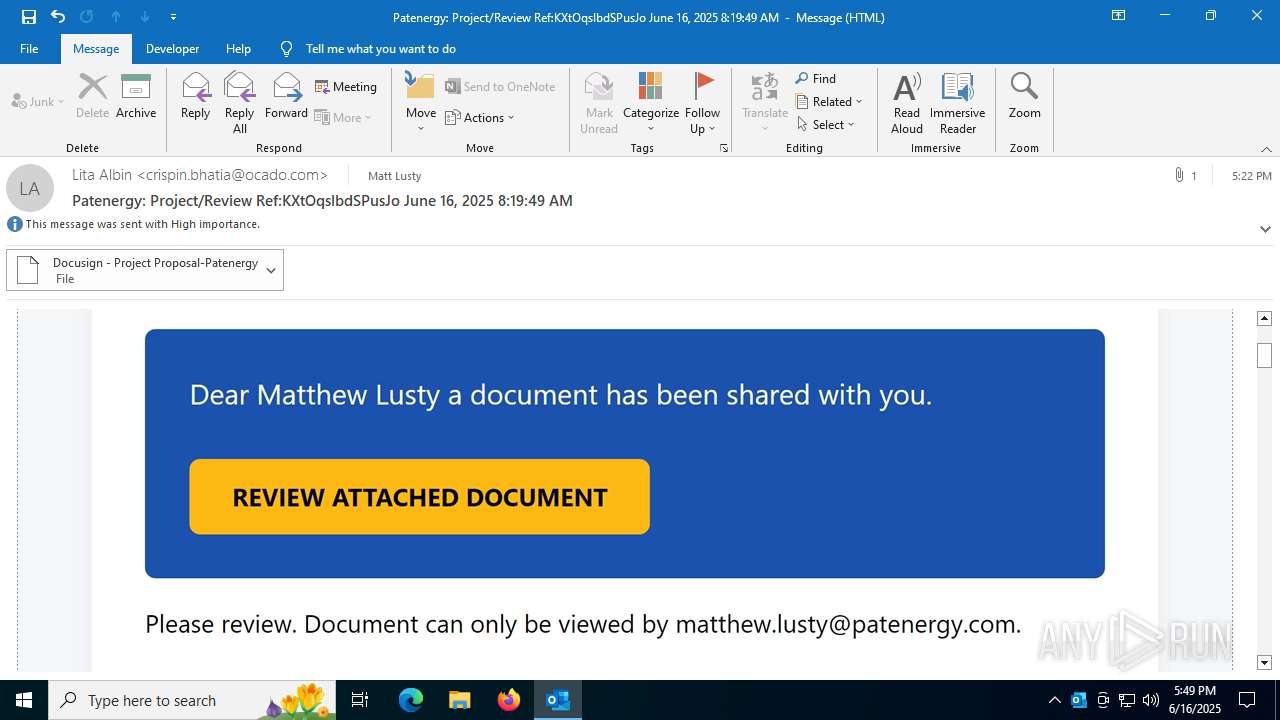Open the Select dropdown
This screenshot has height=720, width=1280.
(x=826, y=124)
